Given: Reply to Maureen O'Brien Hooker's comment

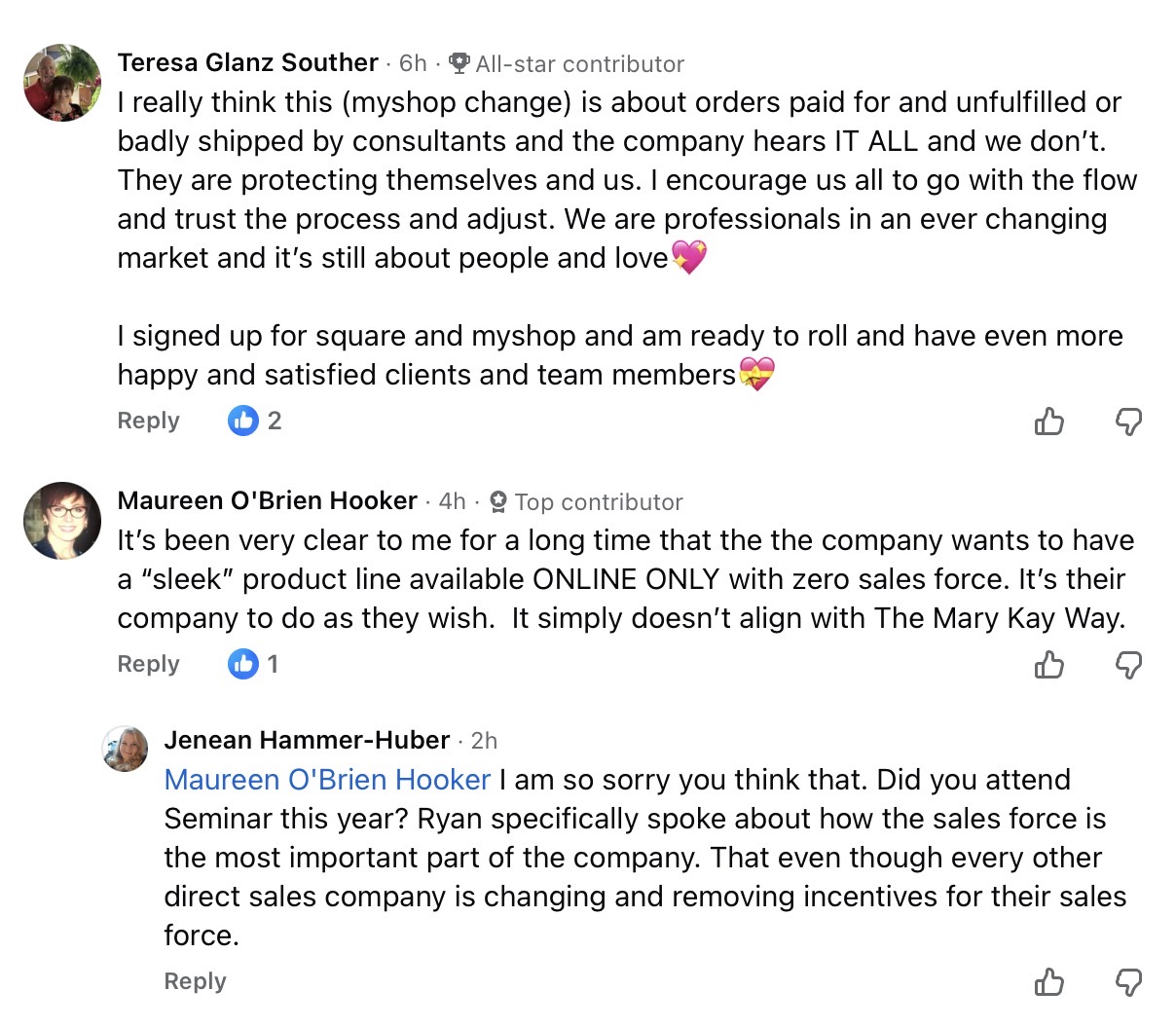Looking at the screenshot, I should [x=148, y=664].
